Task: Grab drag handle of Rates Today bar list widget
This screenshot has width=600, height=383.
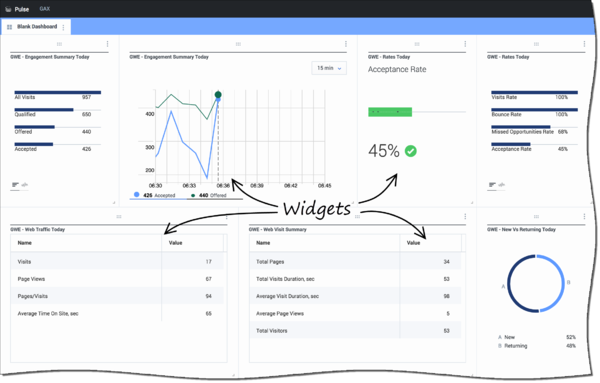Action: (536, 44)
